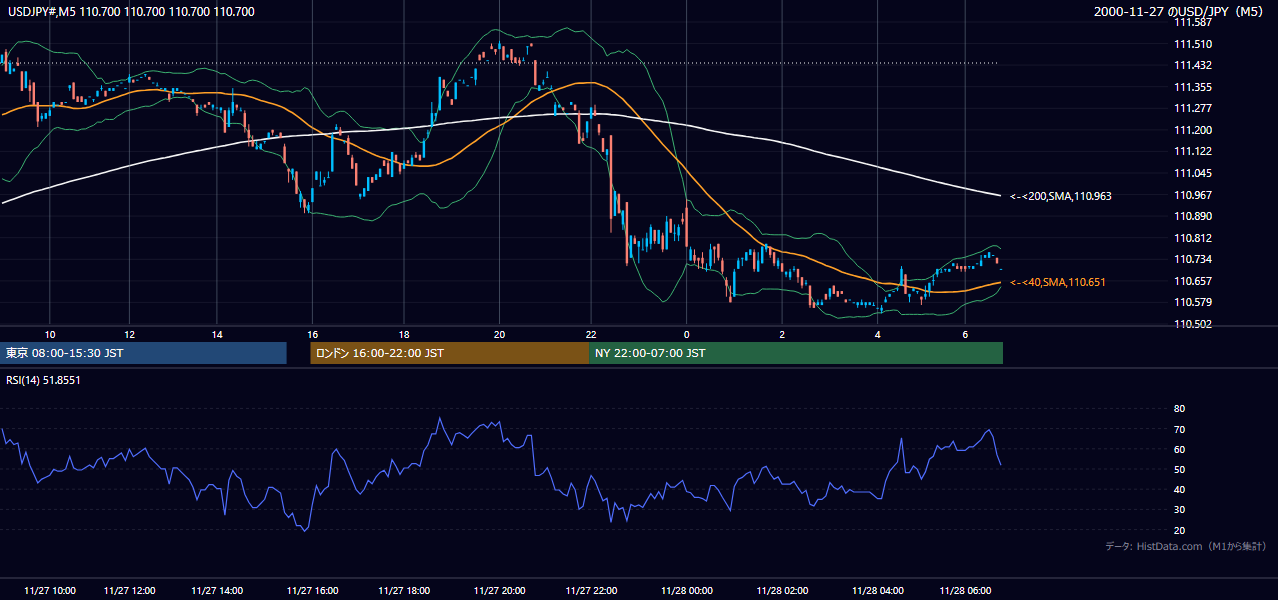Click the 111.587 price axis label
The width and height of the screenshot is (1278, 600).
click(1192, 22)
